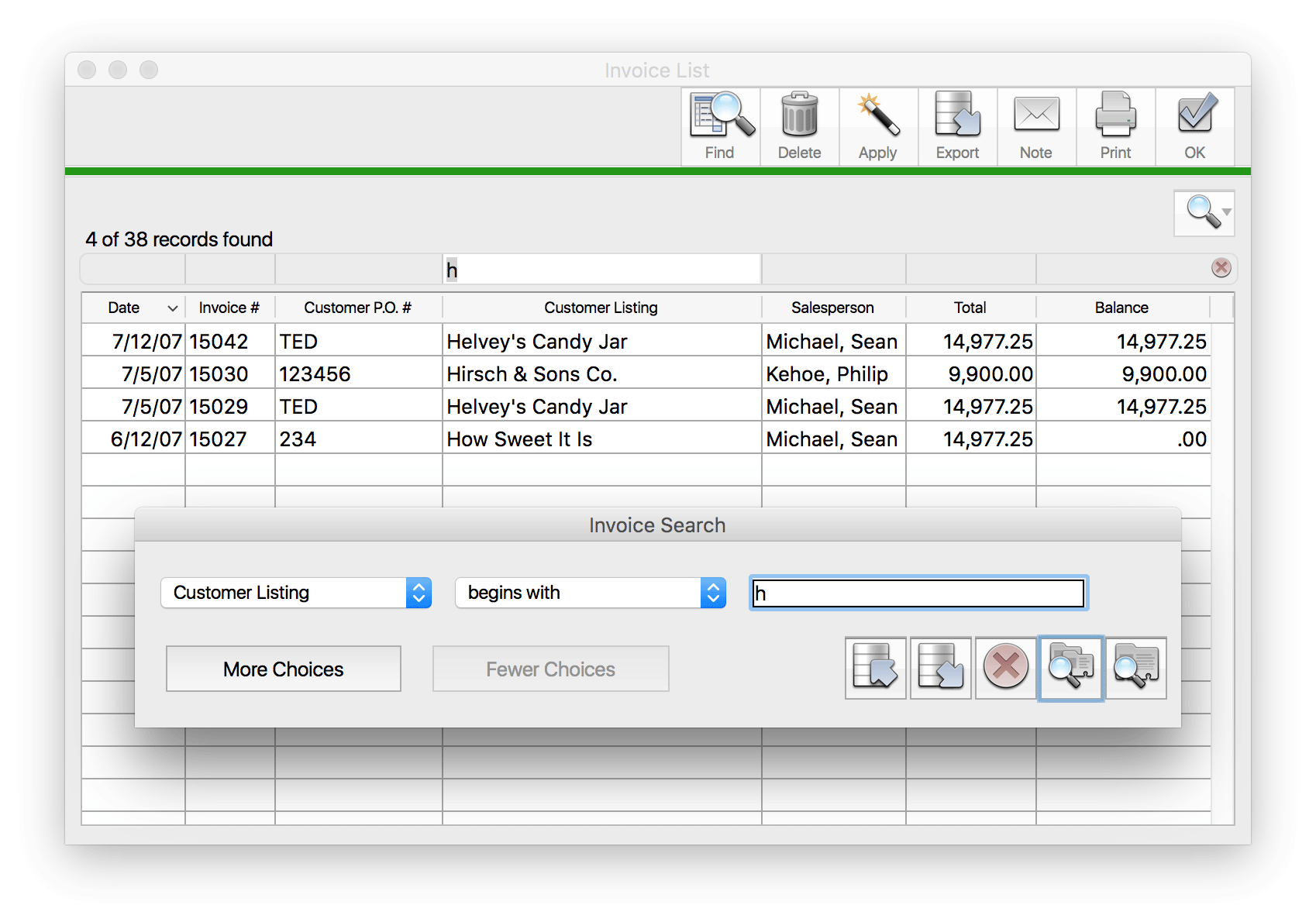The height and width of the screenshot is (922, 1316).
Task: Click the Invoice # column header
Action: [x=229, y=308]
